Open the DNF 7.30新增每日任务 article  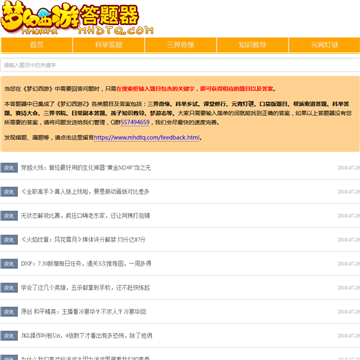pos(86,264)
